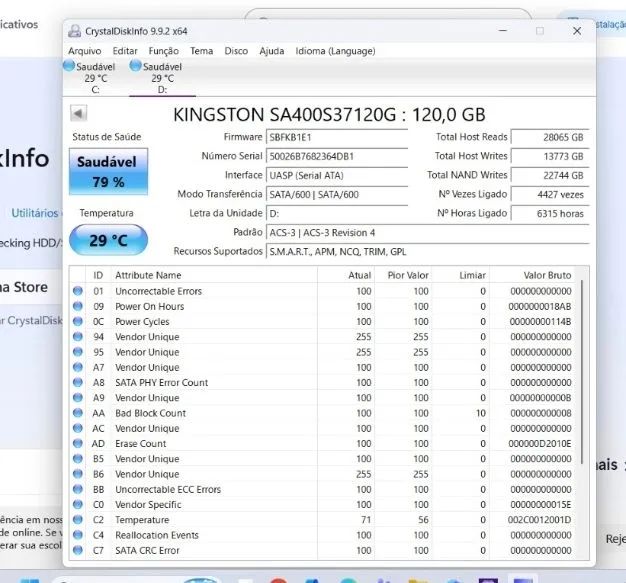The height and width of the screenshot is (583, 626).
Task: Click the Saudável 79 % health status button
Action: pos(108,172)
